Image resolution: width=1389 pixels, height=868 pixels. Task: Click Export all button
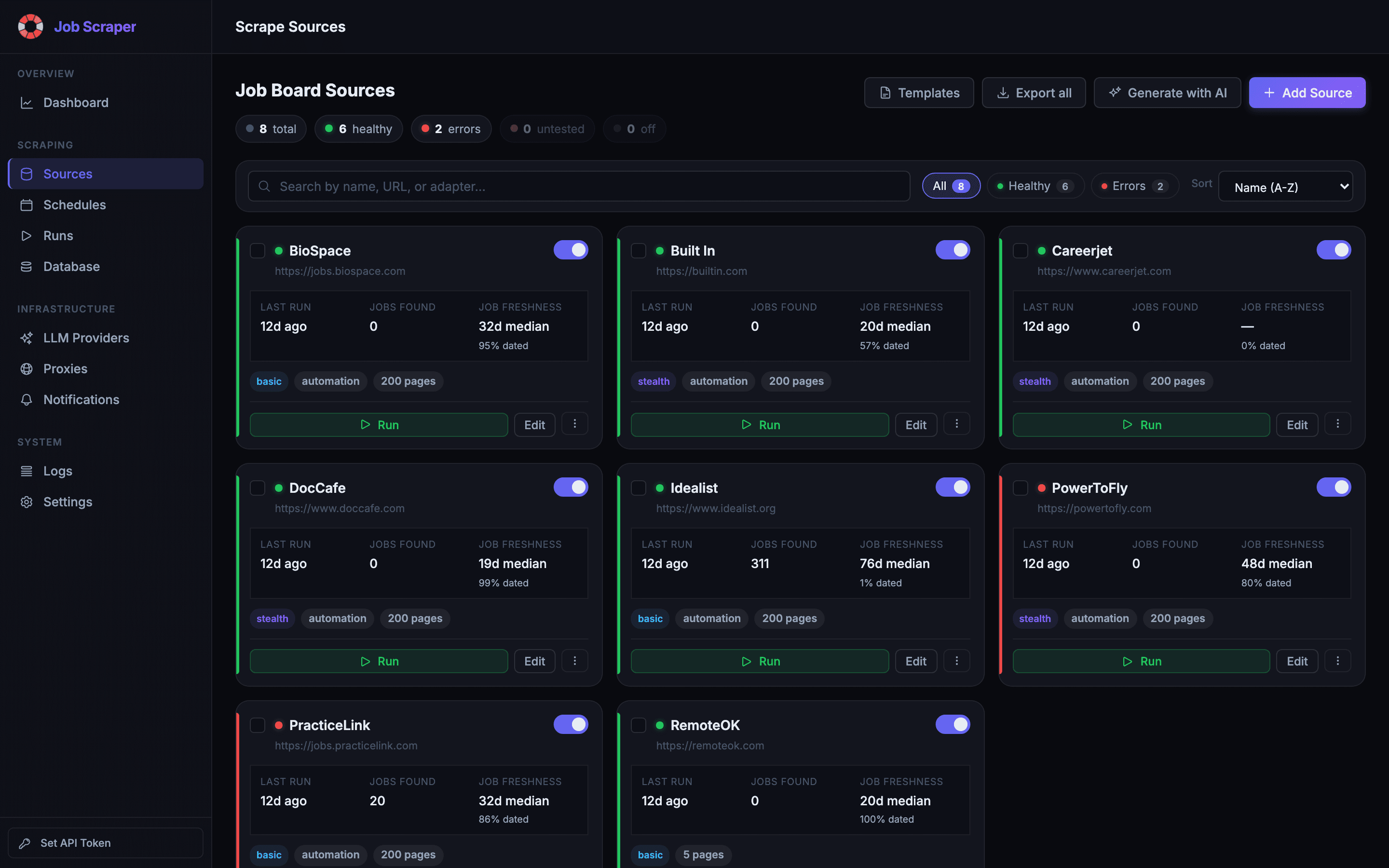pyautogui.click(x=1034, y=93)
